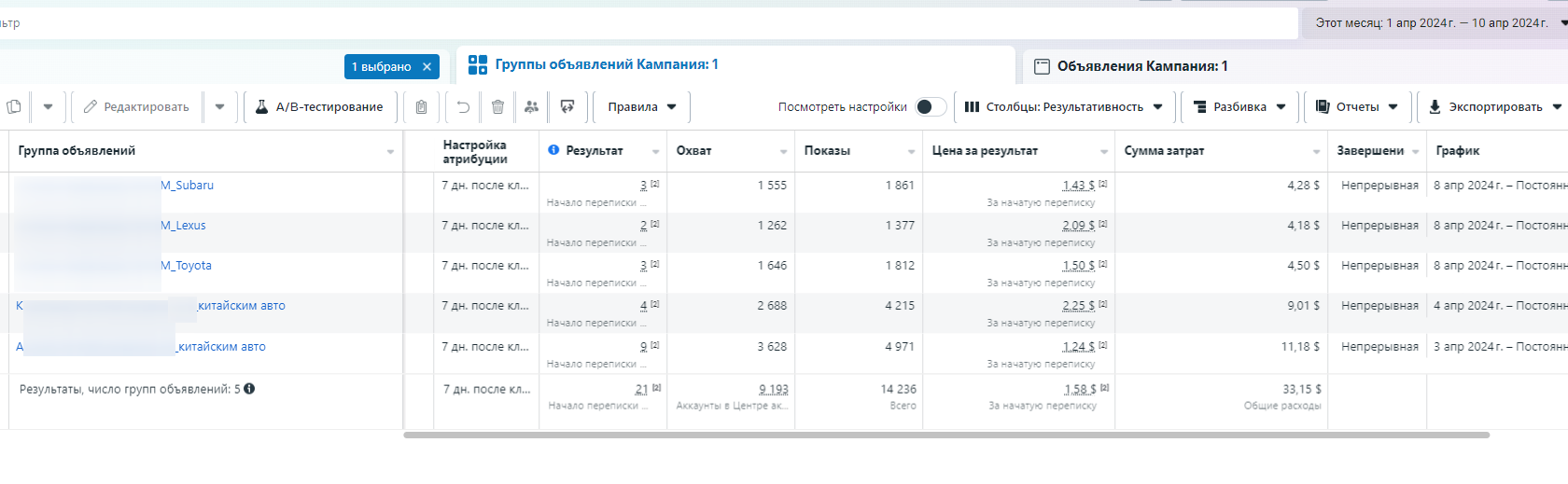Click the clipboard paste icon
The height and width of the screenshot is (484, 1568).
click(x=421, y=107)
